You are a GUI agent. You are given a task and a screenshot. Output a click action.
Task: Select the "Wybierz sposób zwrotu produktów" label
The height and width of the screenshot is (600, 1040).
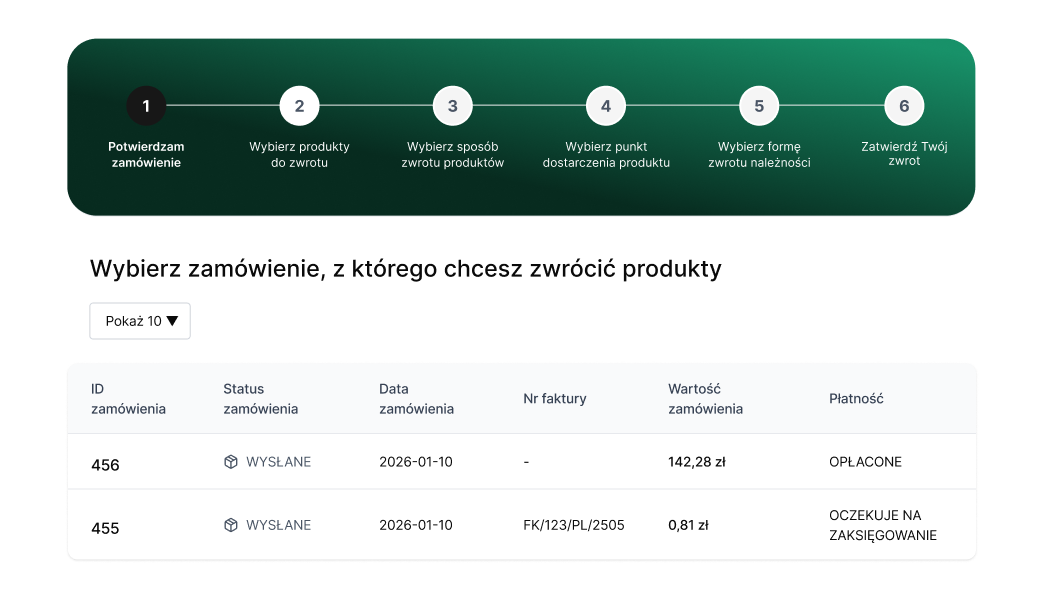coord(452,154)
